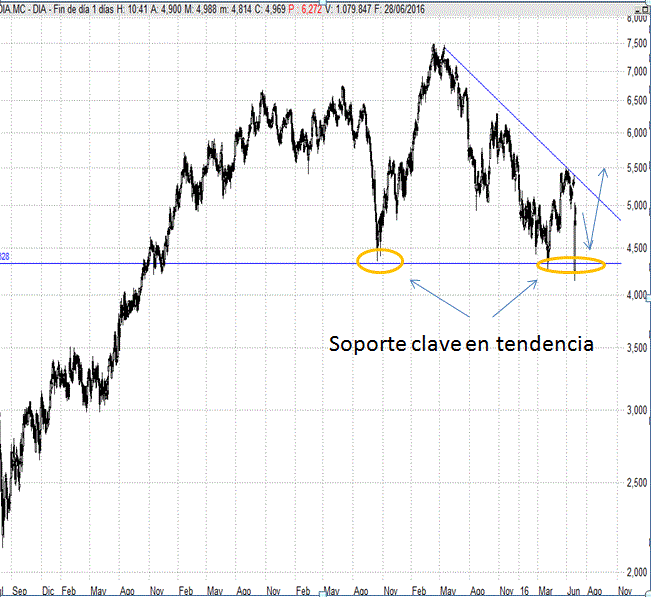Screen dimensions: 651x597
Task: Click the 4,000 price axis label
Action: (x=636, y=296)
